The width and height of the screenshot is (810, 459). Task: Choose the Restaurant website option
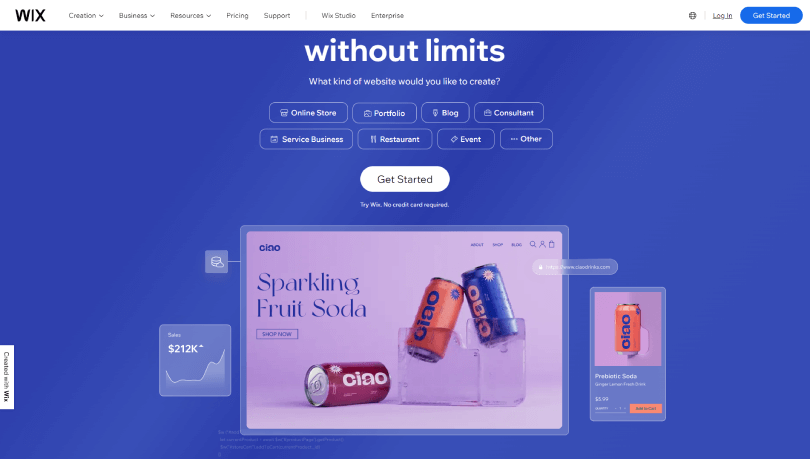(x=395, y=139)
